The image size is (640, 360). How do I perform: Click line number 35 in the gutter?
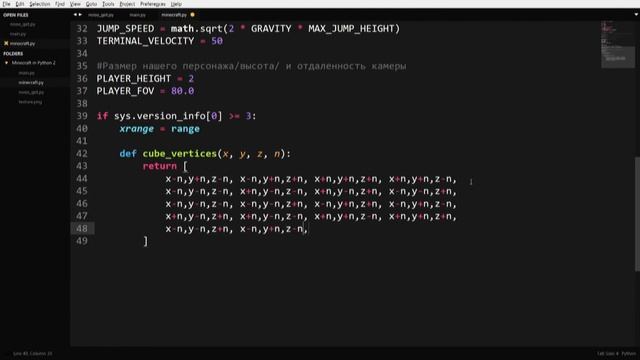(82, 66)
